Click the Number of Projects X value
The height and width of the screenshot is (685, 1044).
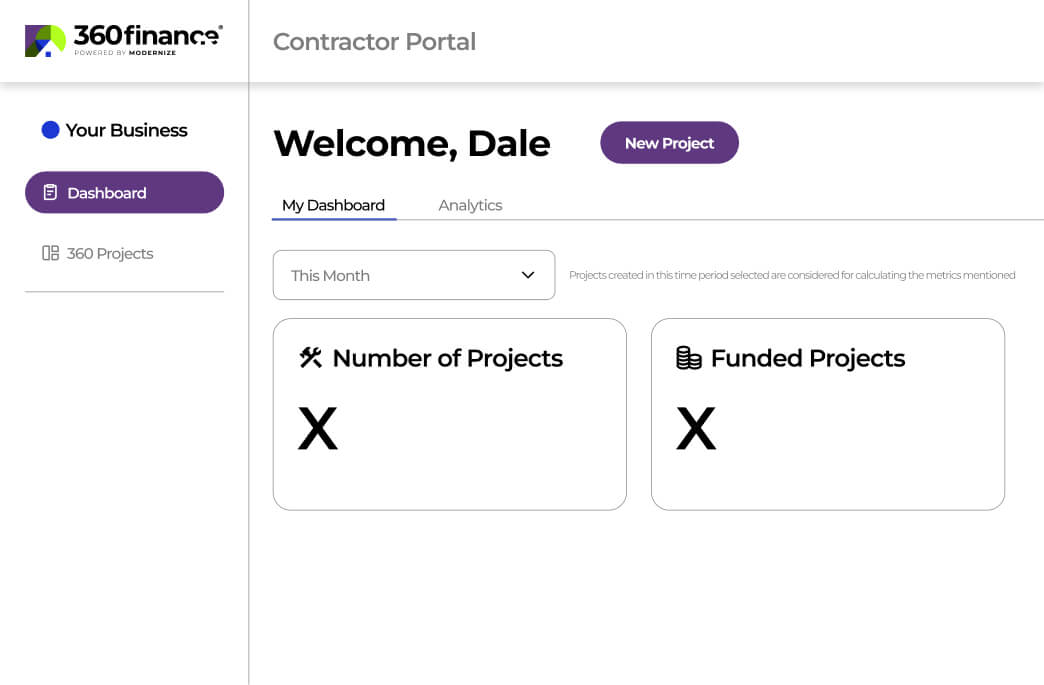(x=318, y=429)
